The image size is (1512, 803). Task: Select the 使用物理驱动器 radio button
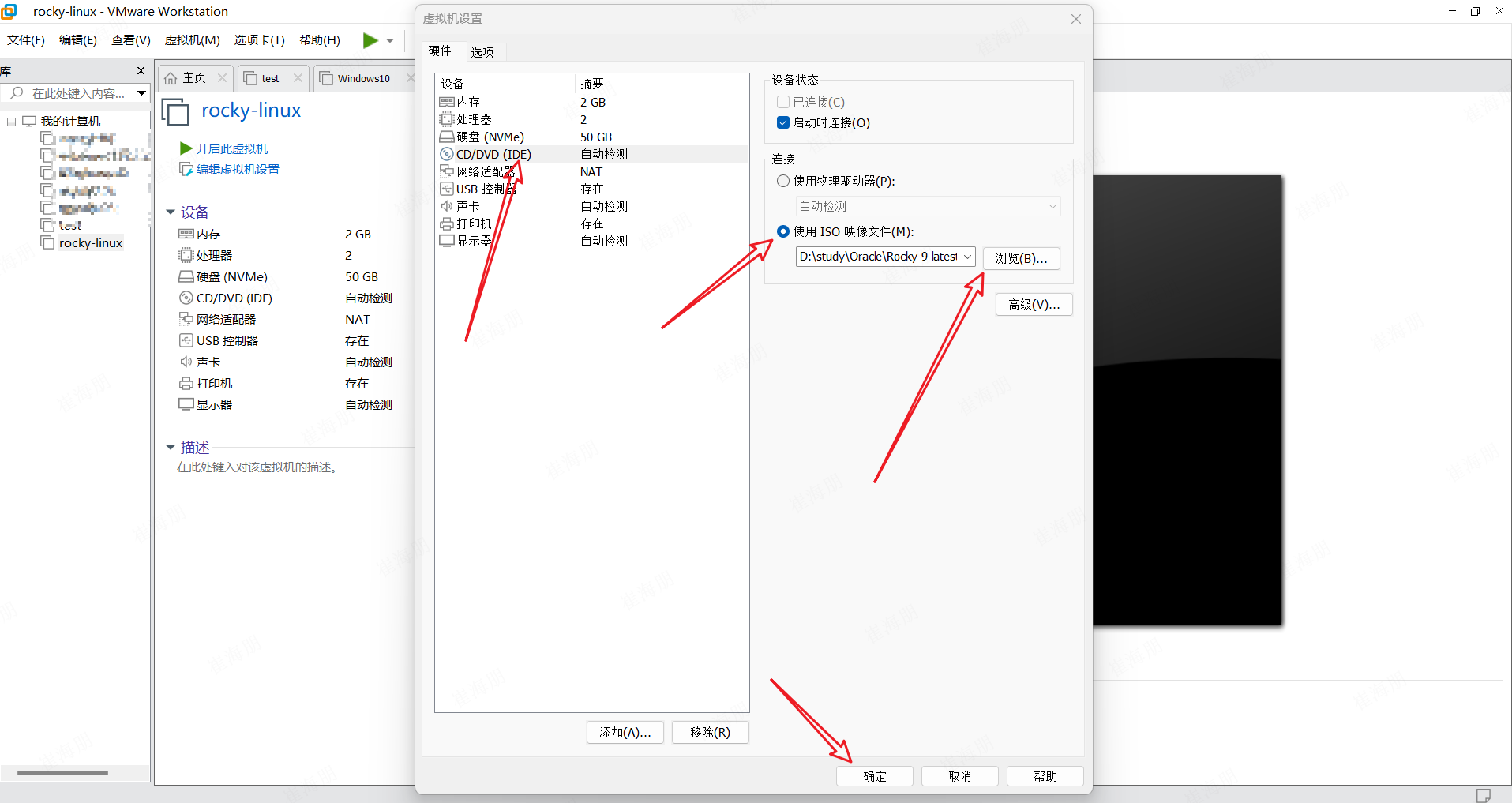(783, 181)
